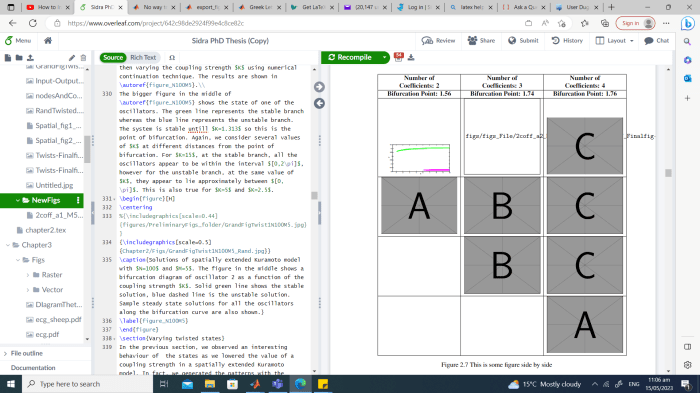700x393 pixels.
Task: Click the browser address bar URL
Action: [156, 23]
